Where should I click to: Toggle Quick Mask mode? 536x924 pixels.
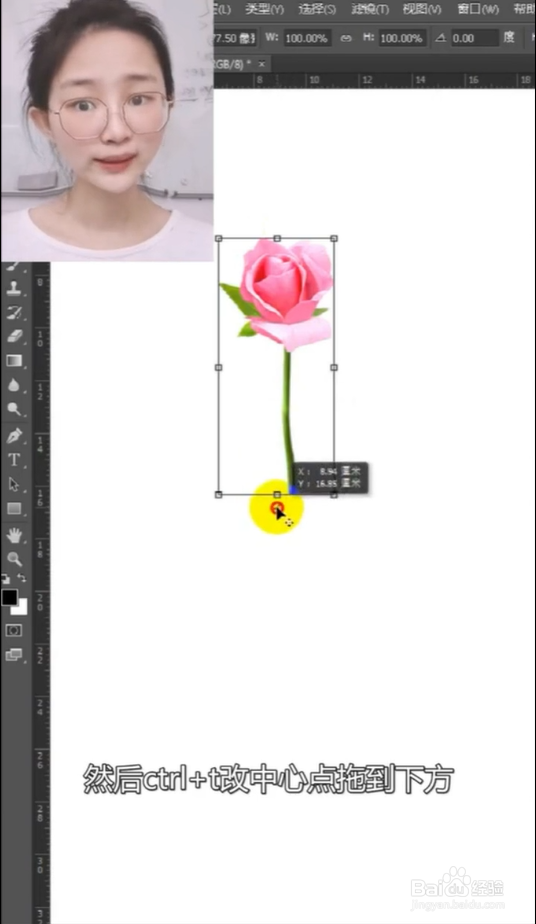point(14,631)
